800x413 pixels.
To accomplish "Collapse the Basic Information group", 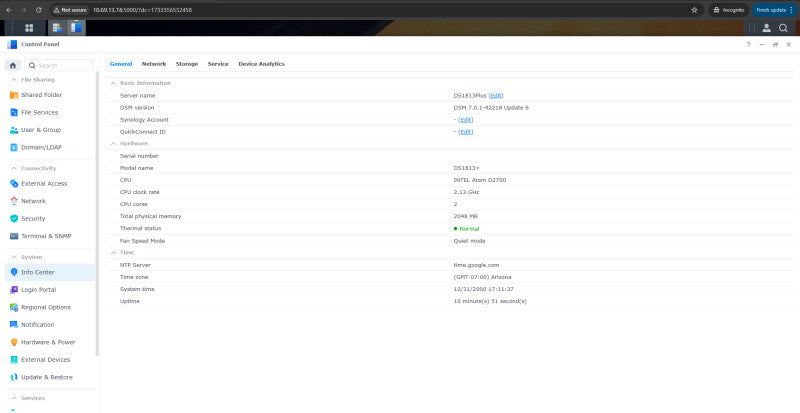I will coord(113,83).
